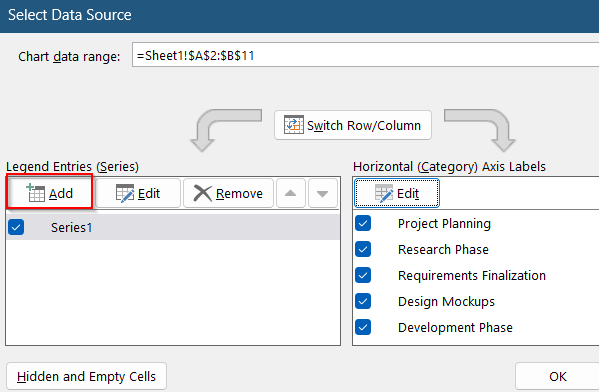This screenshot has width=599, height=392.
Task: Click Switch Row/Column button
Action: 353,125
